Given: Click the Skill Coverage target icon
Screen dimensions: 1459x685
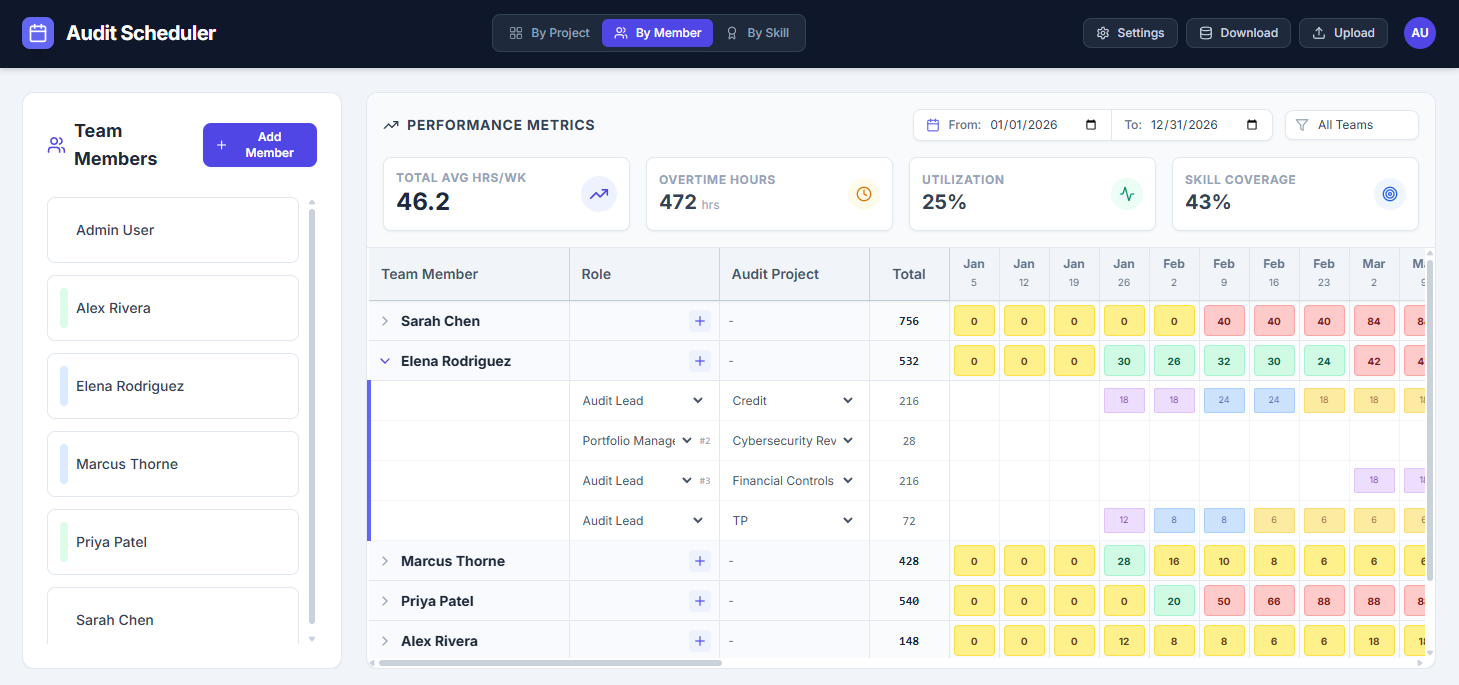Looking at the screenshot, I should coord(1389,194).
